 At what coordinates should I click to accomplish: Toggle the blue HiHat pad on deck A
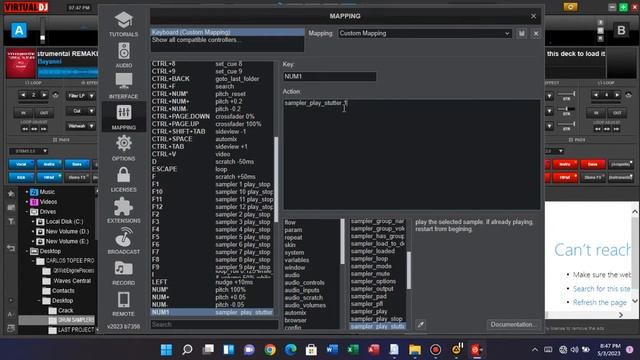49,178
